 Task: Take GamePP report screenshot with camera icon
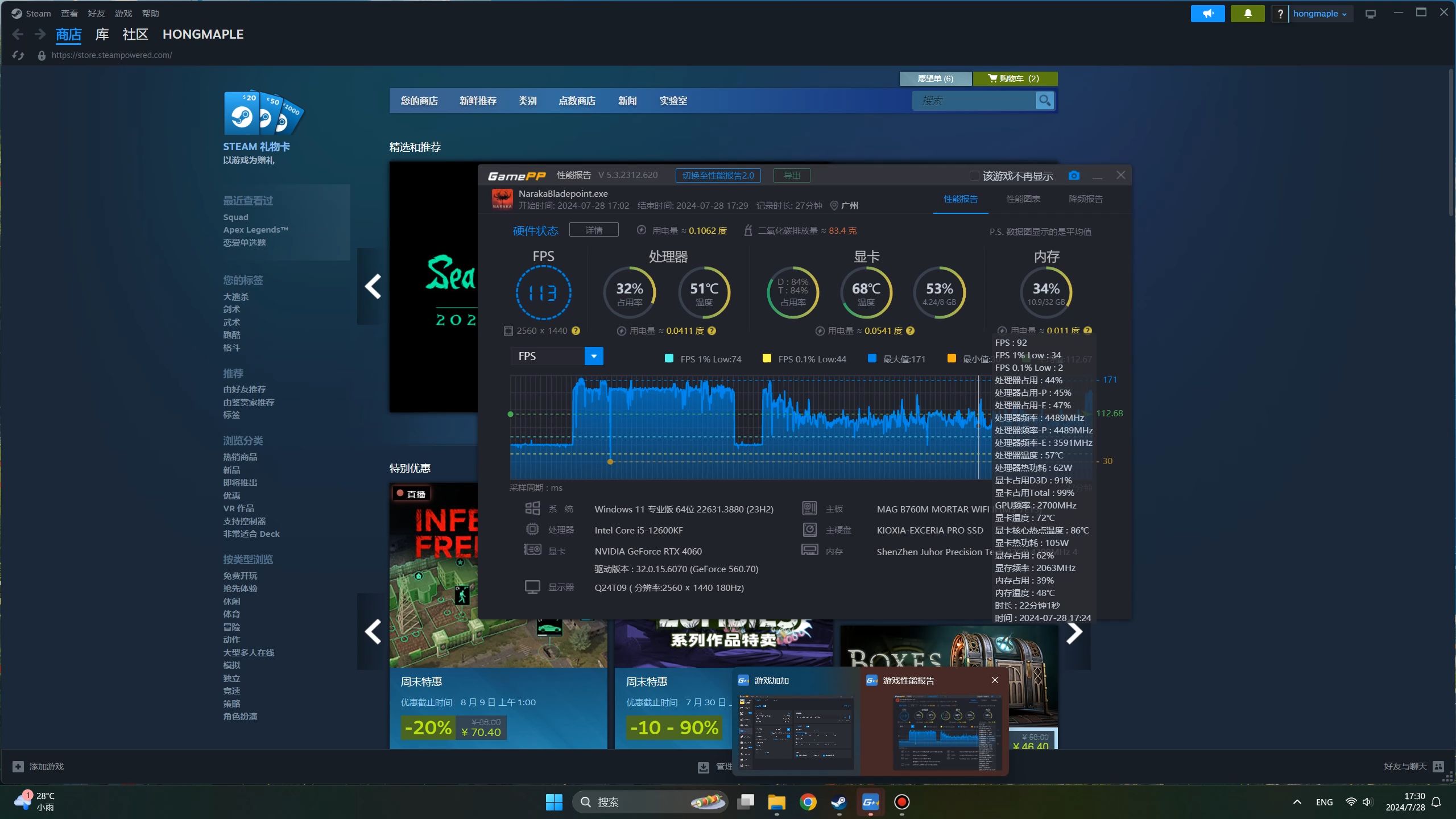click(1074, 176)
